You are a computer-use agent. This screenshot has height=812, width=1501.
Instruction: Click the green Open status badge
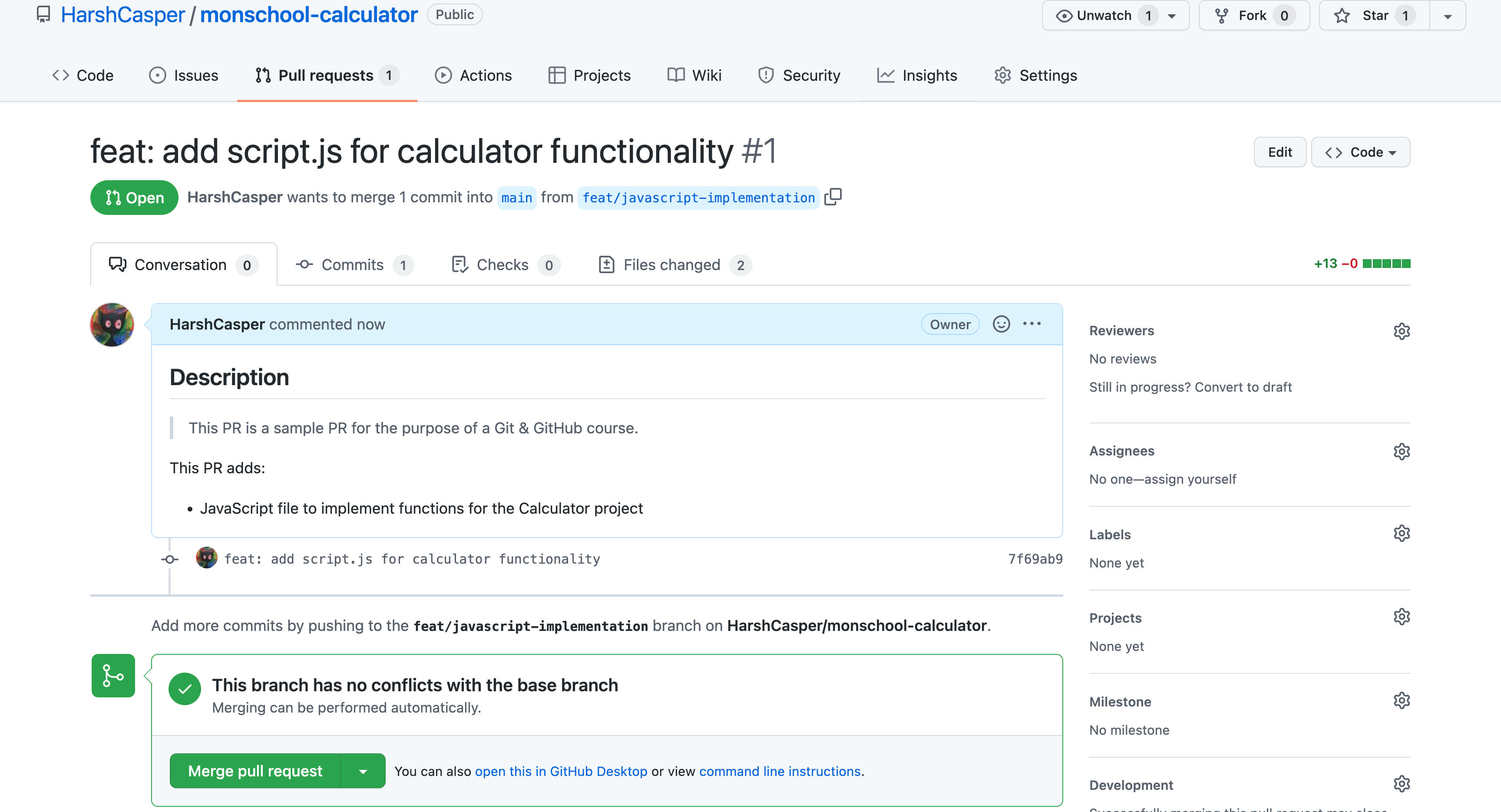pyautogui.click(x=135, y=198)
